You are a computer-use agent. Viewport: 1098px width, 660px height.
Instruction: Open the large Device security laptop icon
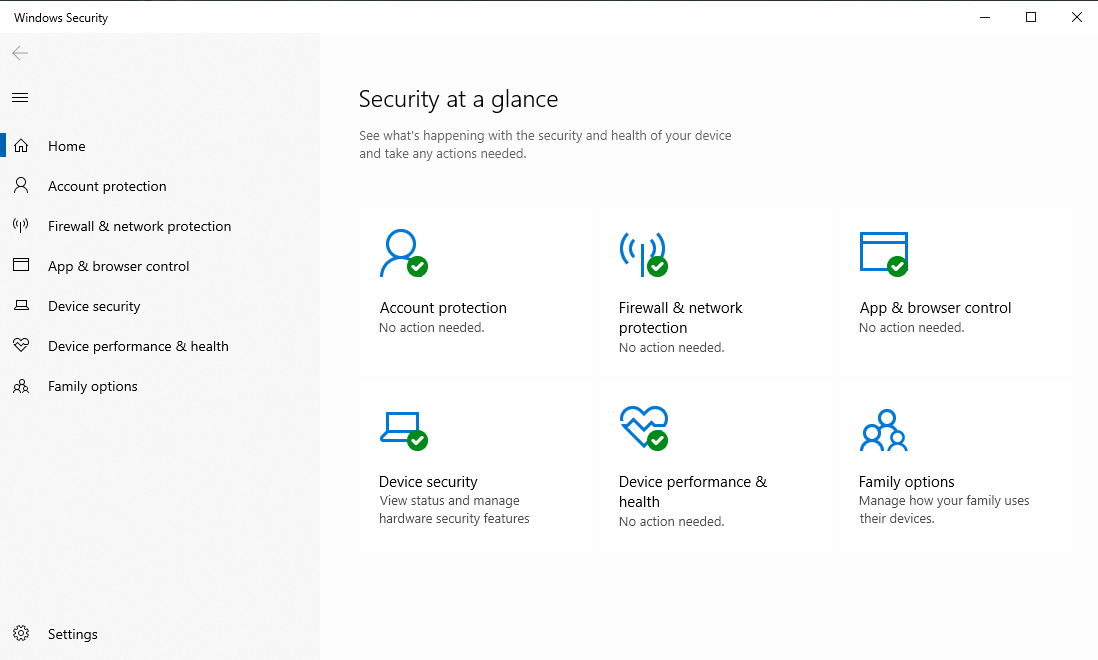pyautogui.click(x=403, y=431)
